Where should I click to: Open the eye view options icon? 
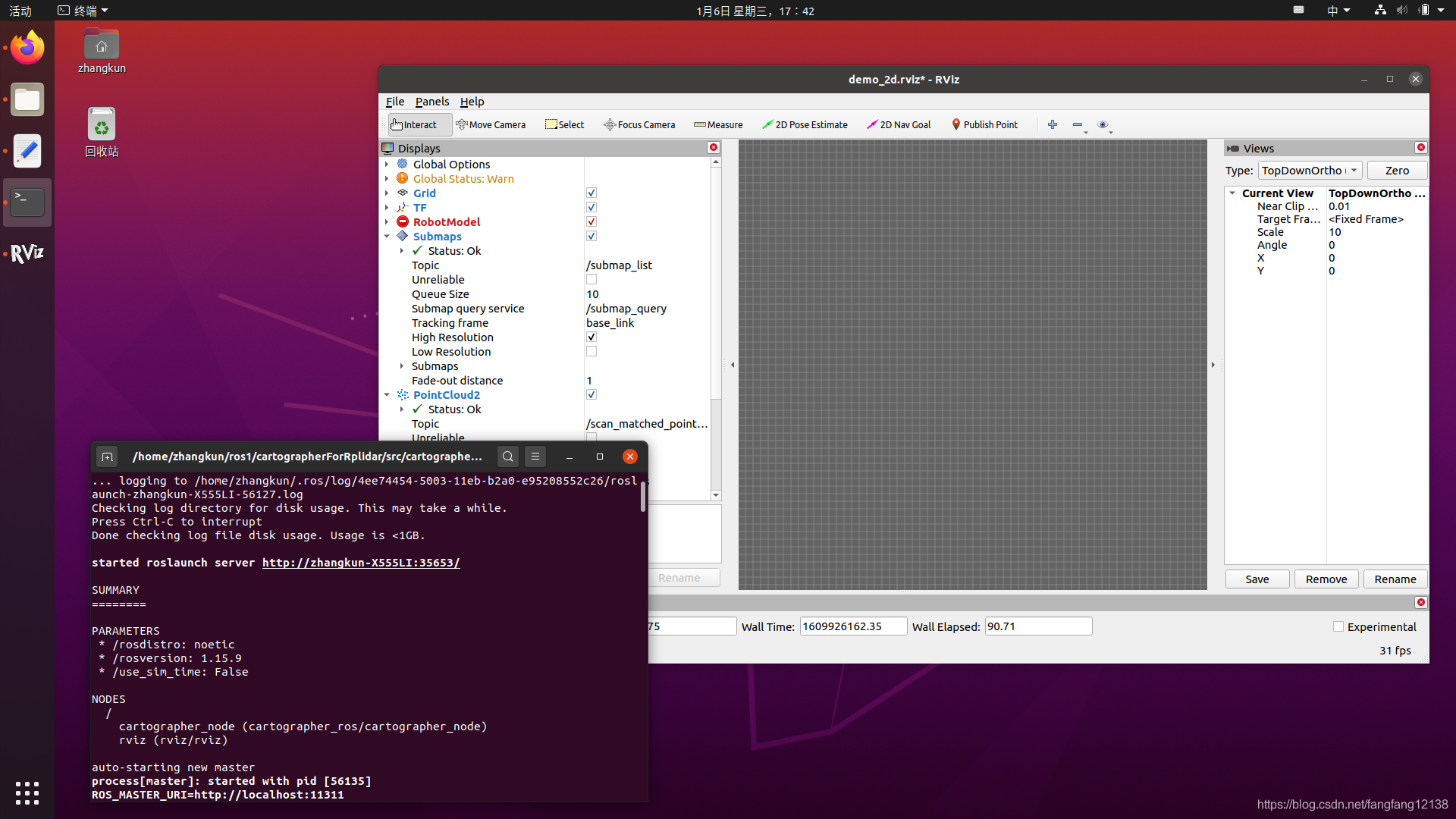pyautogui.click(x=1103, y=124)
